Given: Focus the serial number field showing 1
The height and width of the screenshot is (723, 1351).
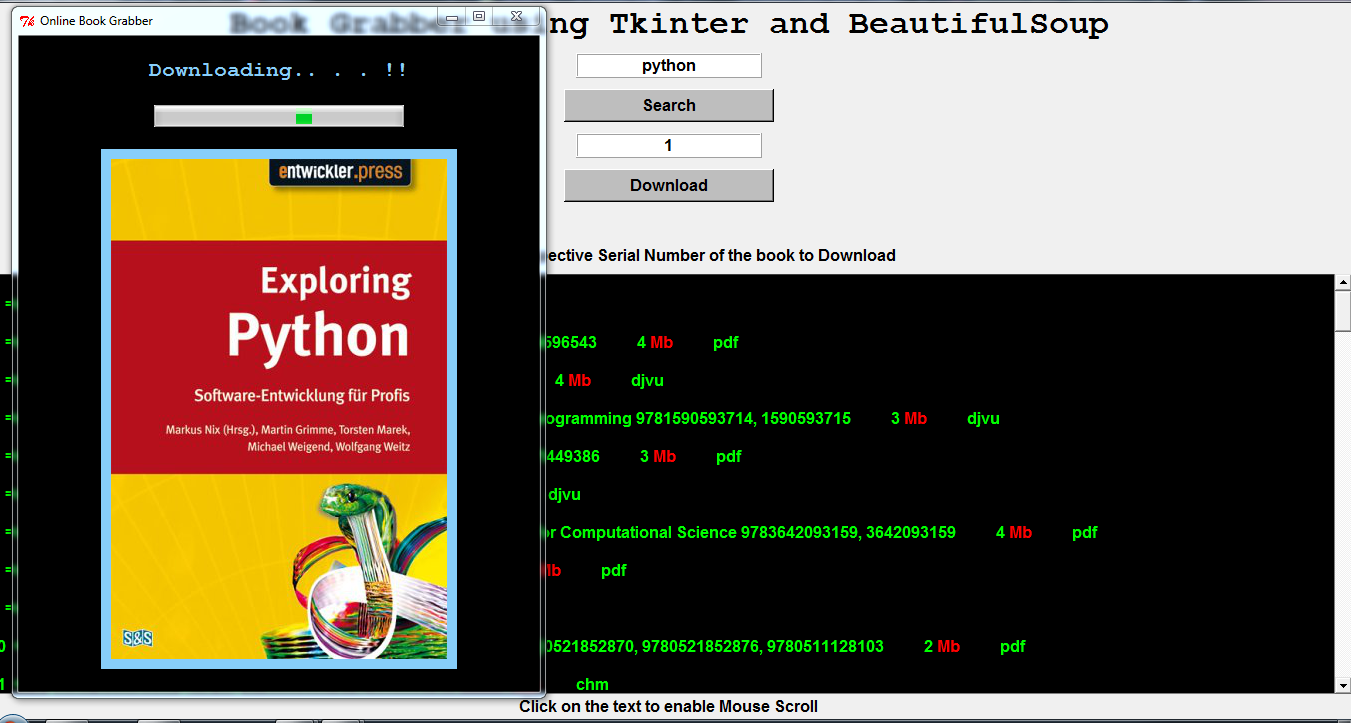Looking at the screenshot, I should (669, 146).
